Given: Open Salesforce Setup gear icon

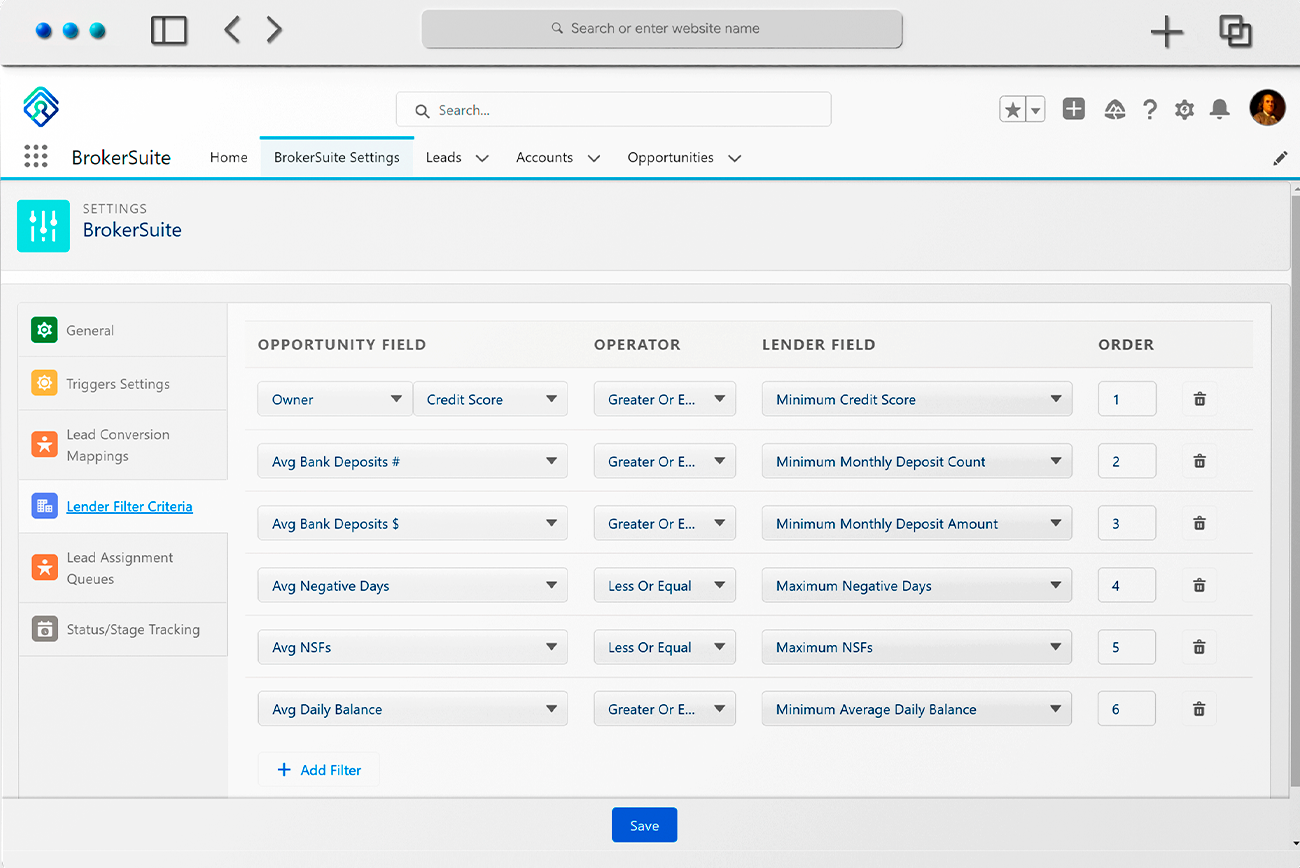Looking at the screenshot, I should pos(1184,110).
